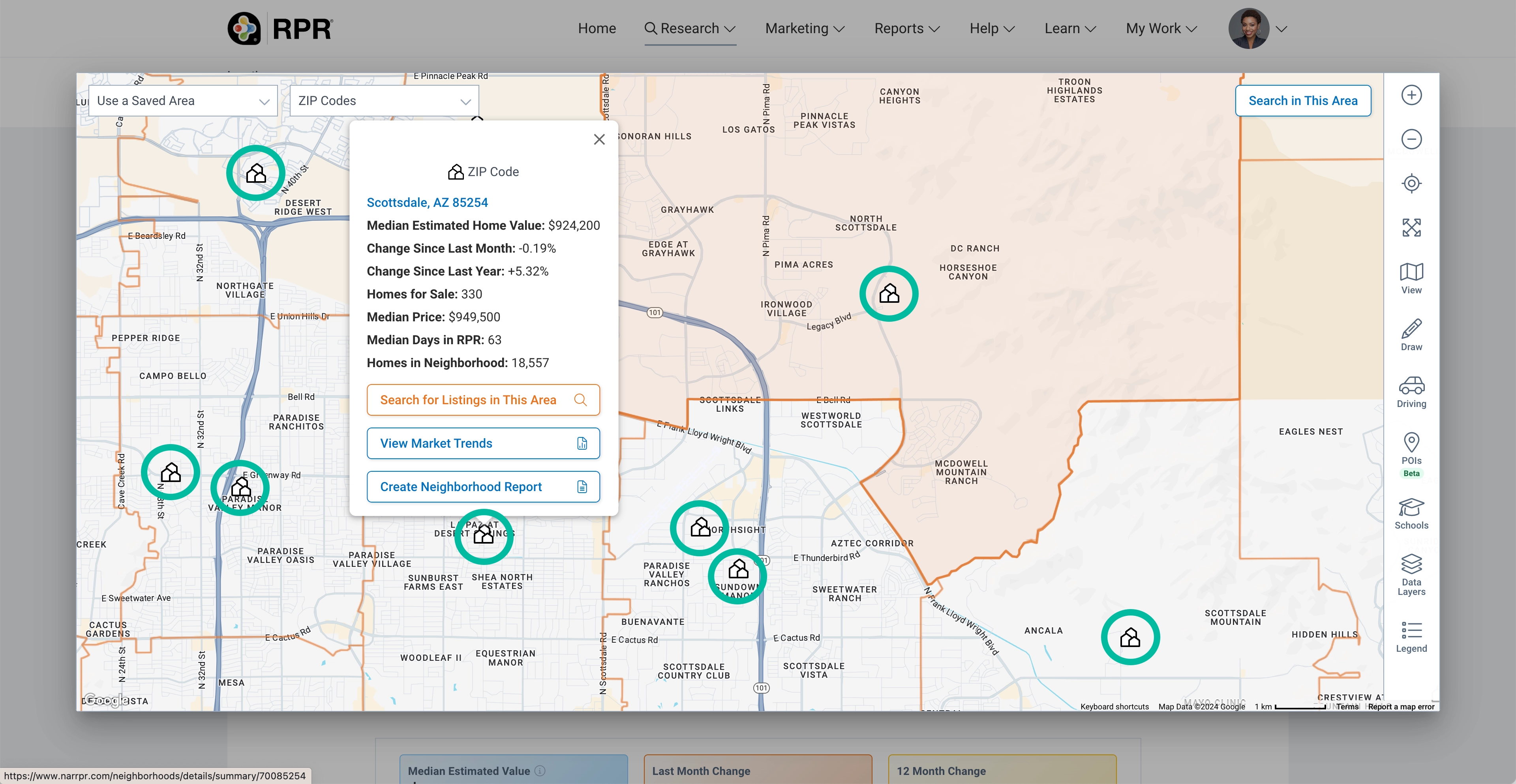The width and height of the screenshot is (1516, 784).
Task: Expand the ZIP Codes dropdown
Action: (x=384, y=101)
